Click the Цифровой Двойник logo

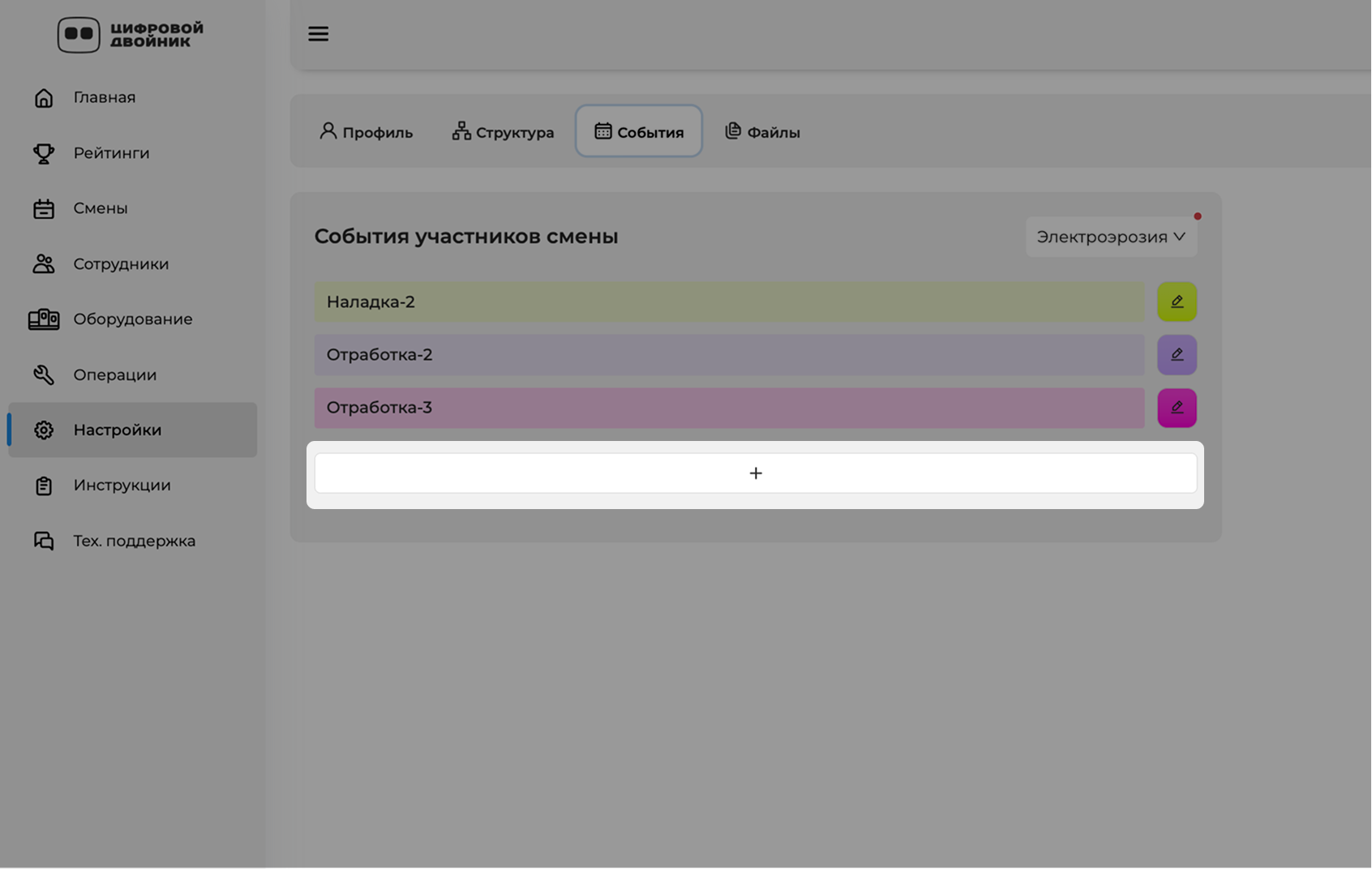(131, 35)
